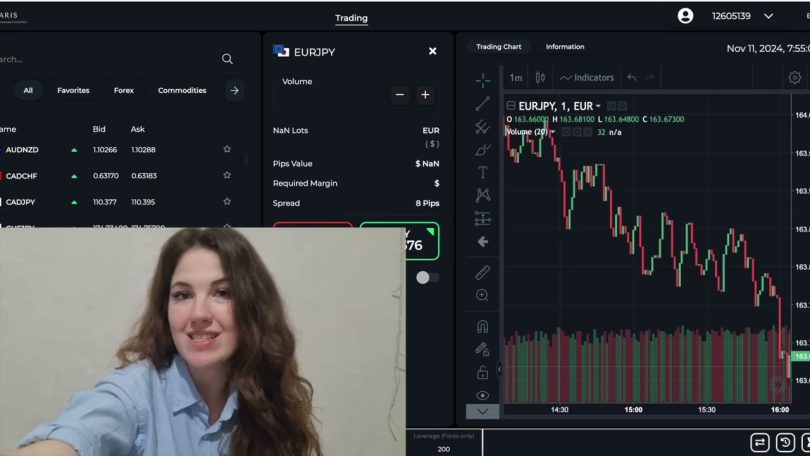Increase volume with the plus button
This screenshot has height=456, width=810.
(425, 95)
